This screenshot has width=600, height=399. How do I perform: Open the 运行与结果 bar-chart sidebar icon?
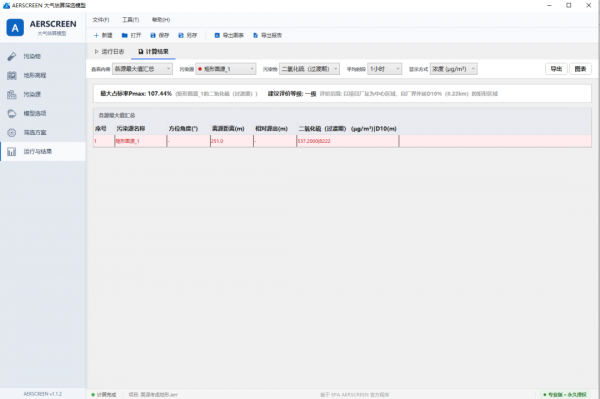click(12, 152)
